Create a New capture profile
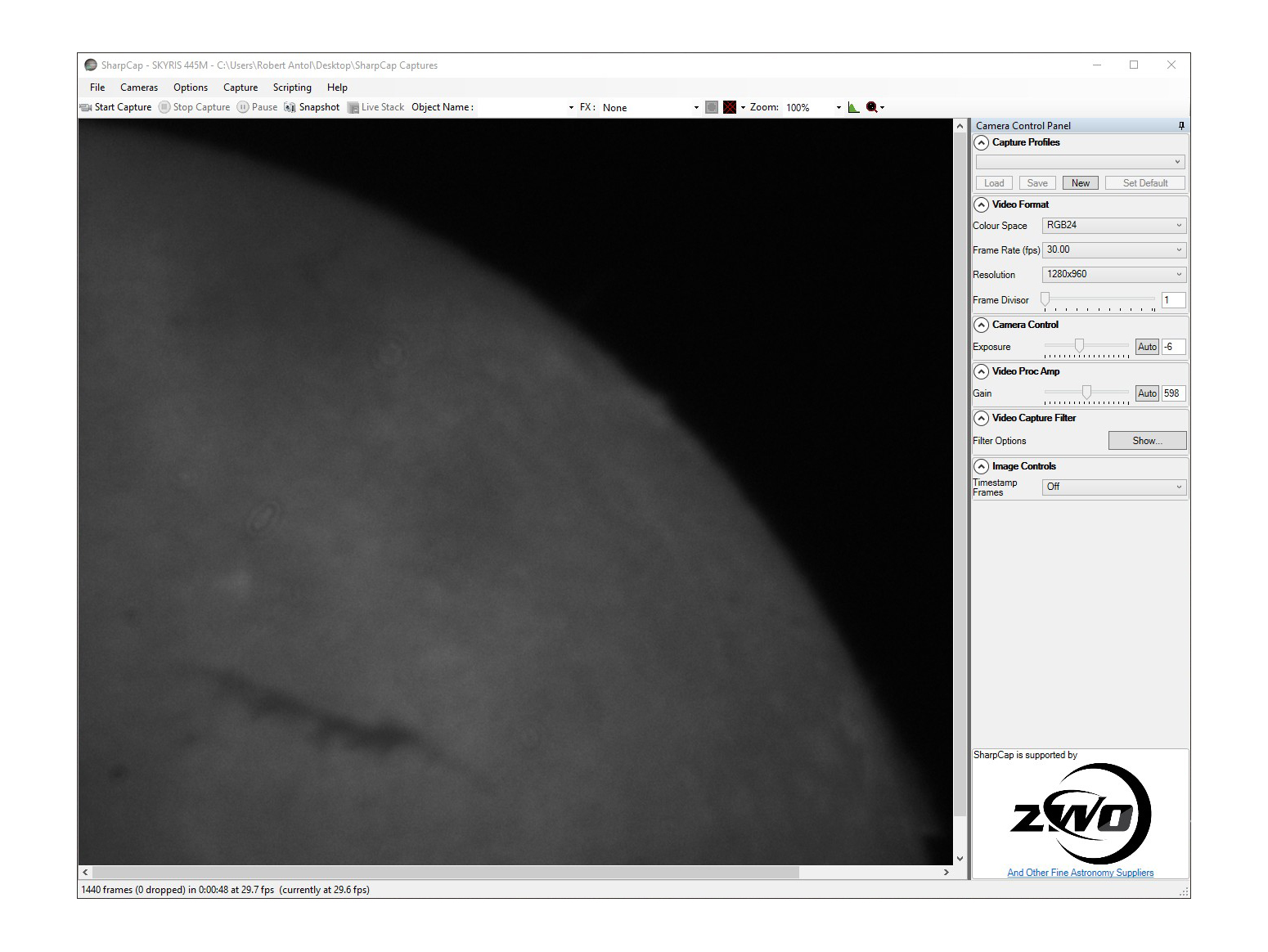This screenshot has height=952, width=1268. (1081, 183)
